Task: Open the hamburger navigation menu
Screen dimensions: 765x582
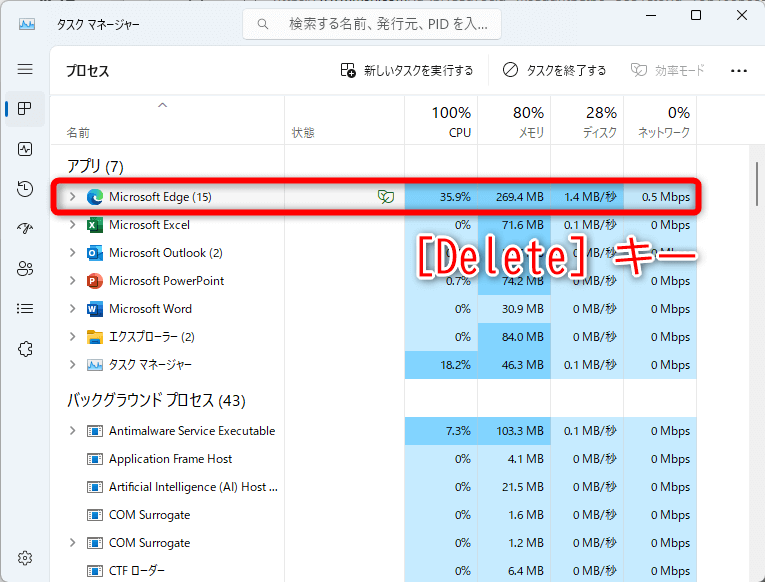Action: (x=25, y=69)
